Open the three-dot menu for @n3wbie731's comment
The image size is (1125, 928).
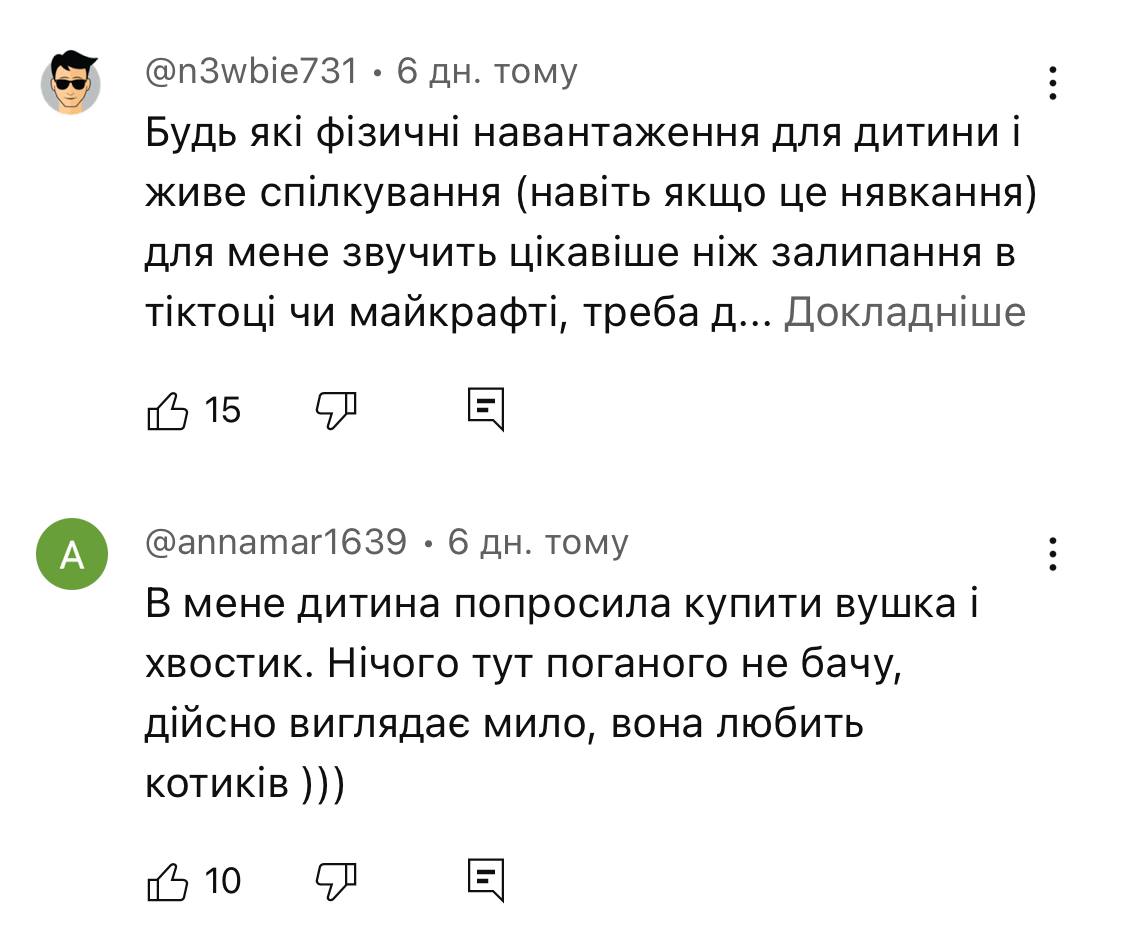point(1053,83)
